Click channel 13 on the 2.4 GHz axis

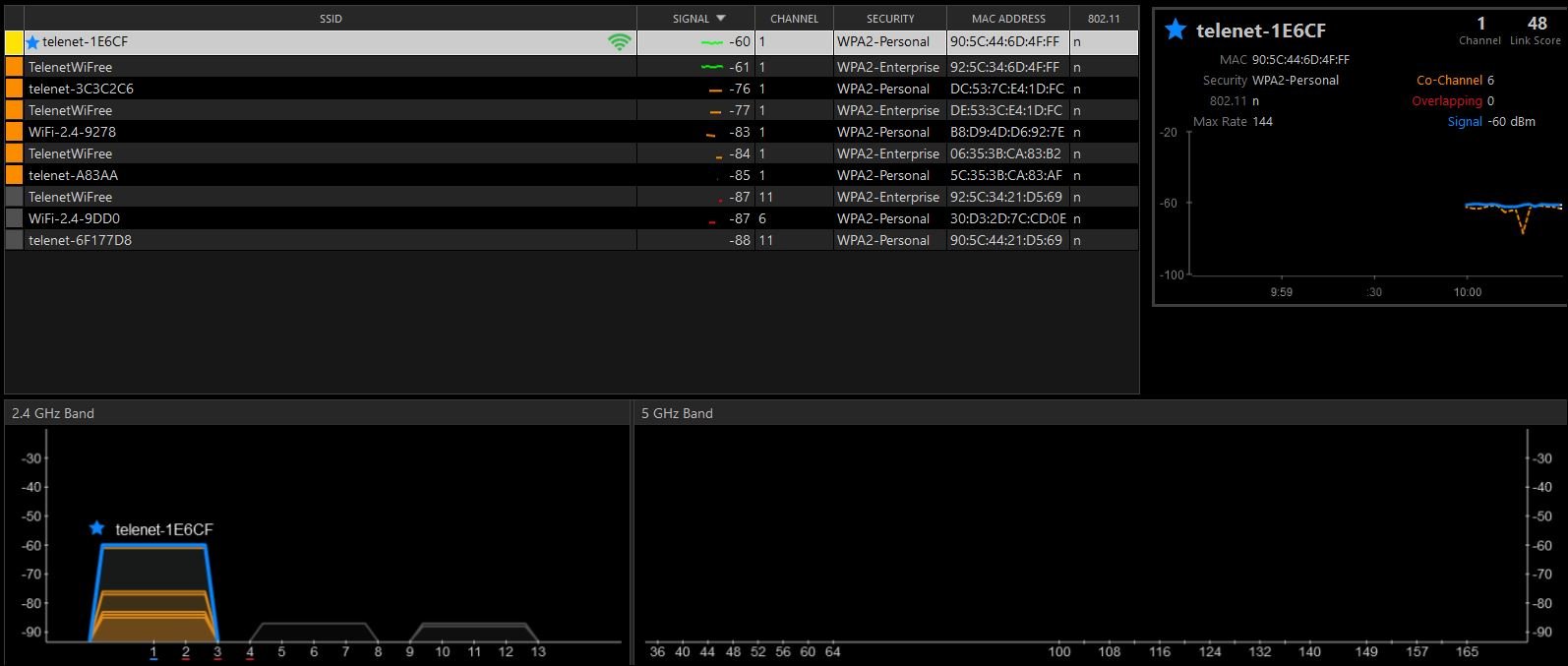click(x=538, y=651)
